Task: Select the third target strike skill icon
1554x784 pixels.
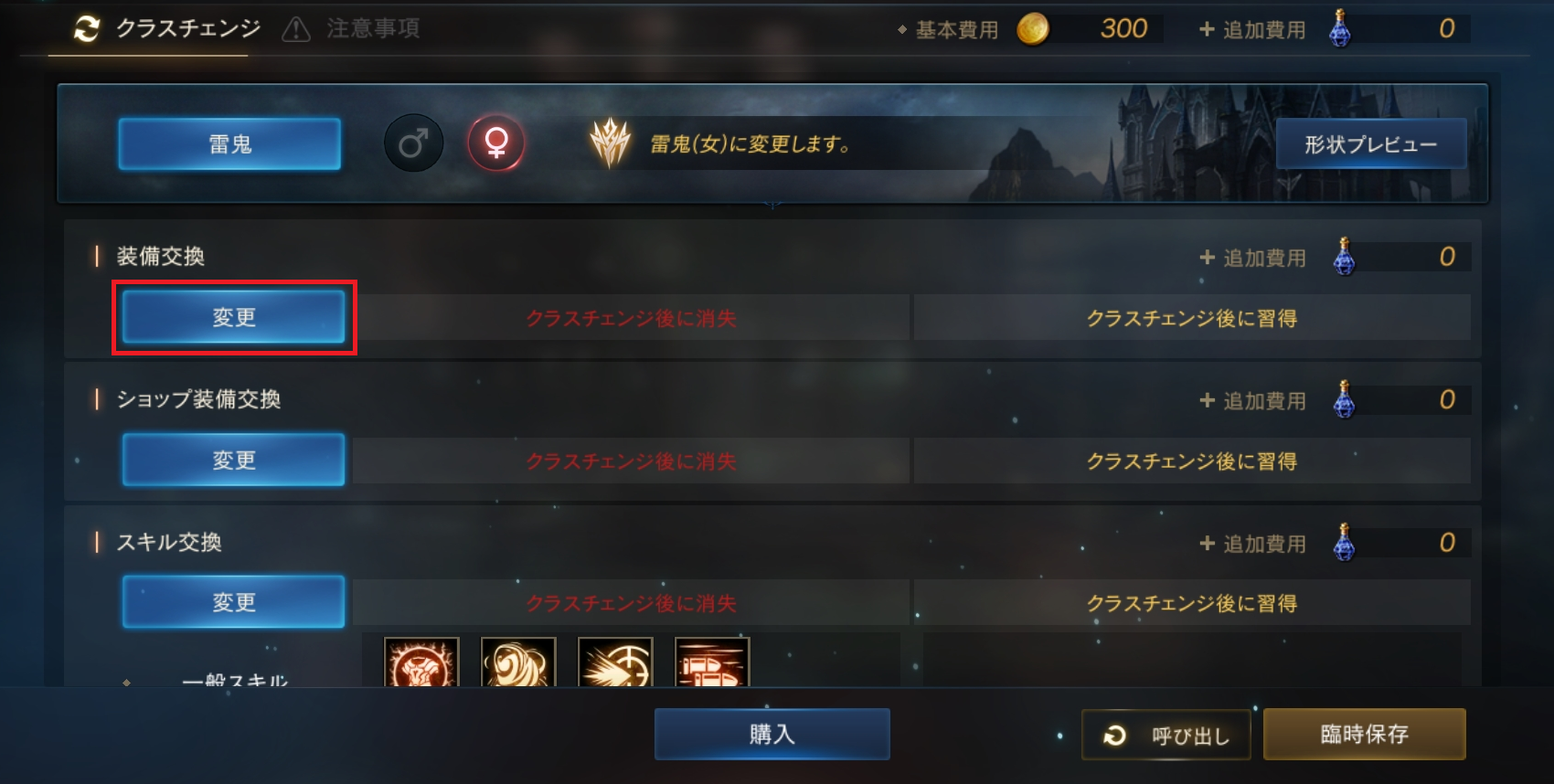Action: [x=615, y=662]
